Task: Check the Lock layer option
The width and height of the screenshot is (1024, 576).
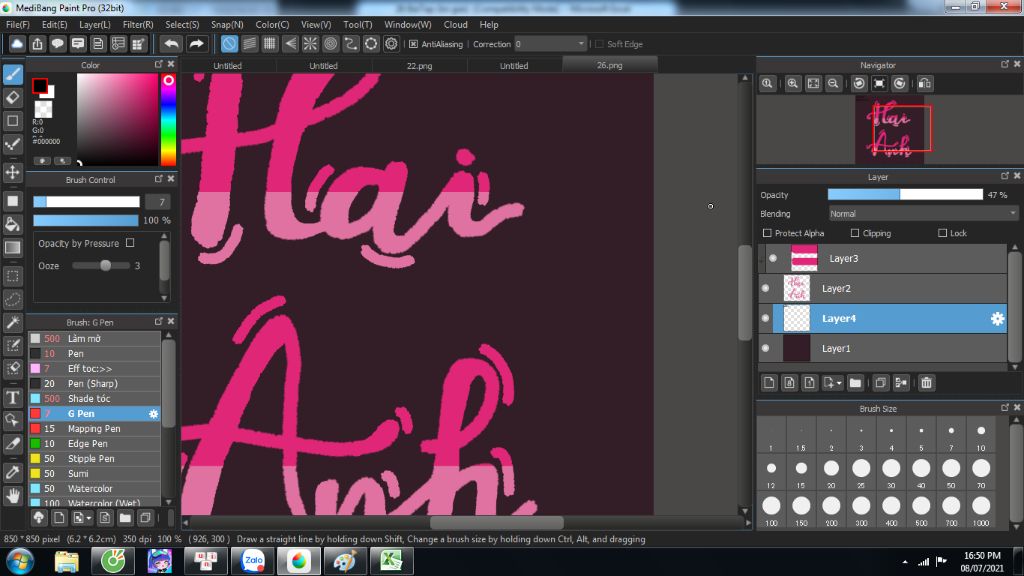Action: pyautogui.click(x=942, y=233)
